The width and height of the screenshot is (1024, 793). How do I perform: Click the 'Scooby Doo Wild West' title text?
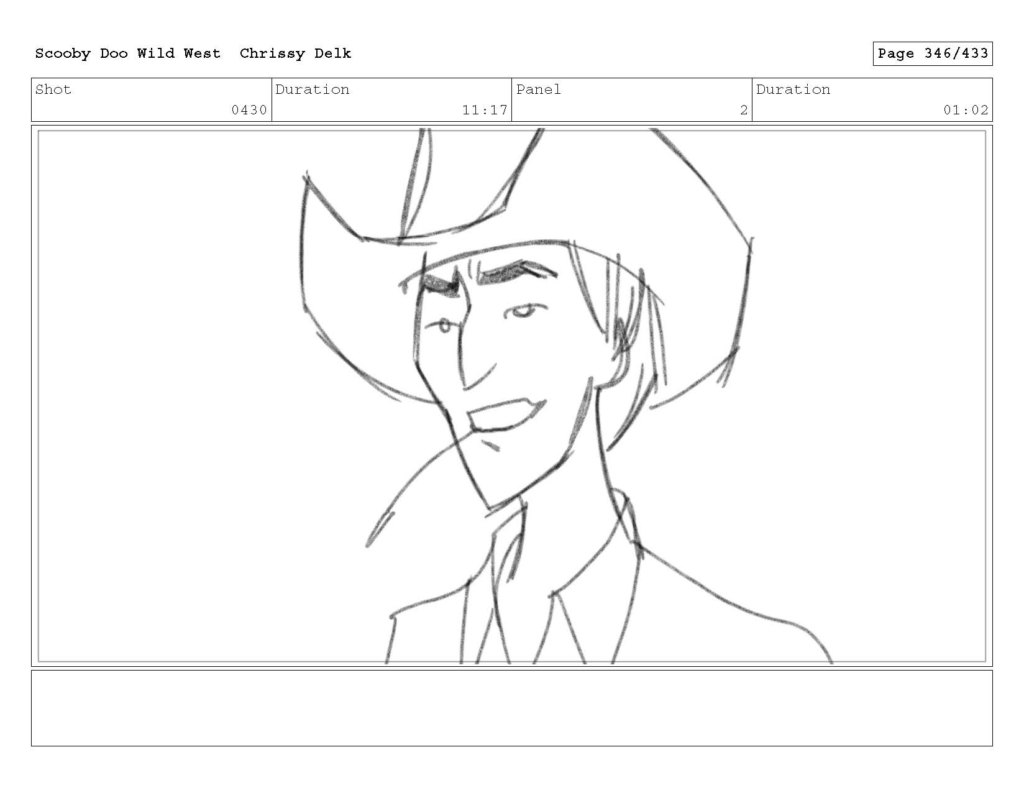pyautogui.click(x=127, y=54)
